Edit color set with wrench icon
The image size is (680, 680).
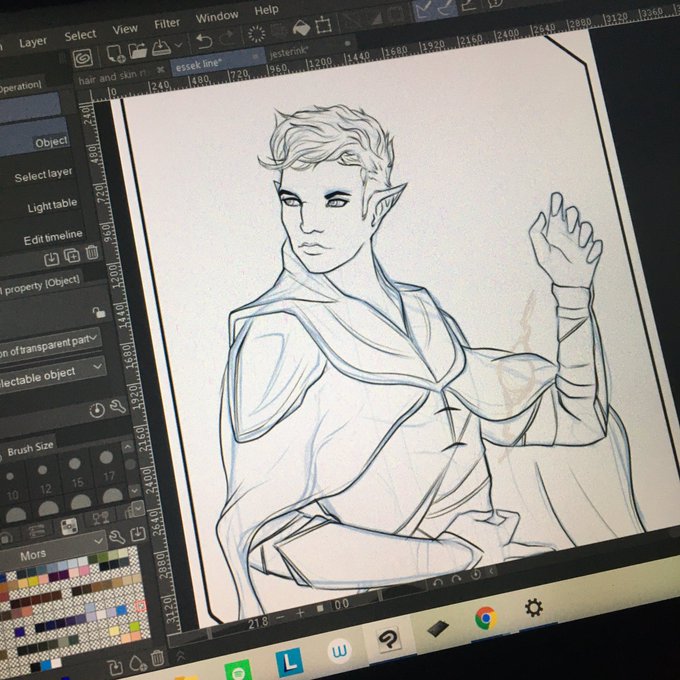coord(117,538)
